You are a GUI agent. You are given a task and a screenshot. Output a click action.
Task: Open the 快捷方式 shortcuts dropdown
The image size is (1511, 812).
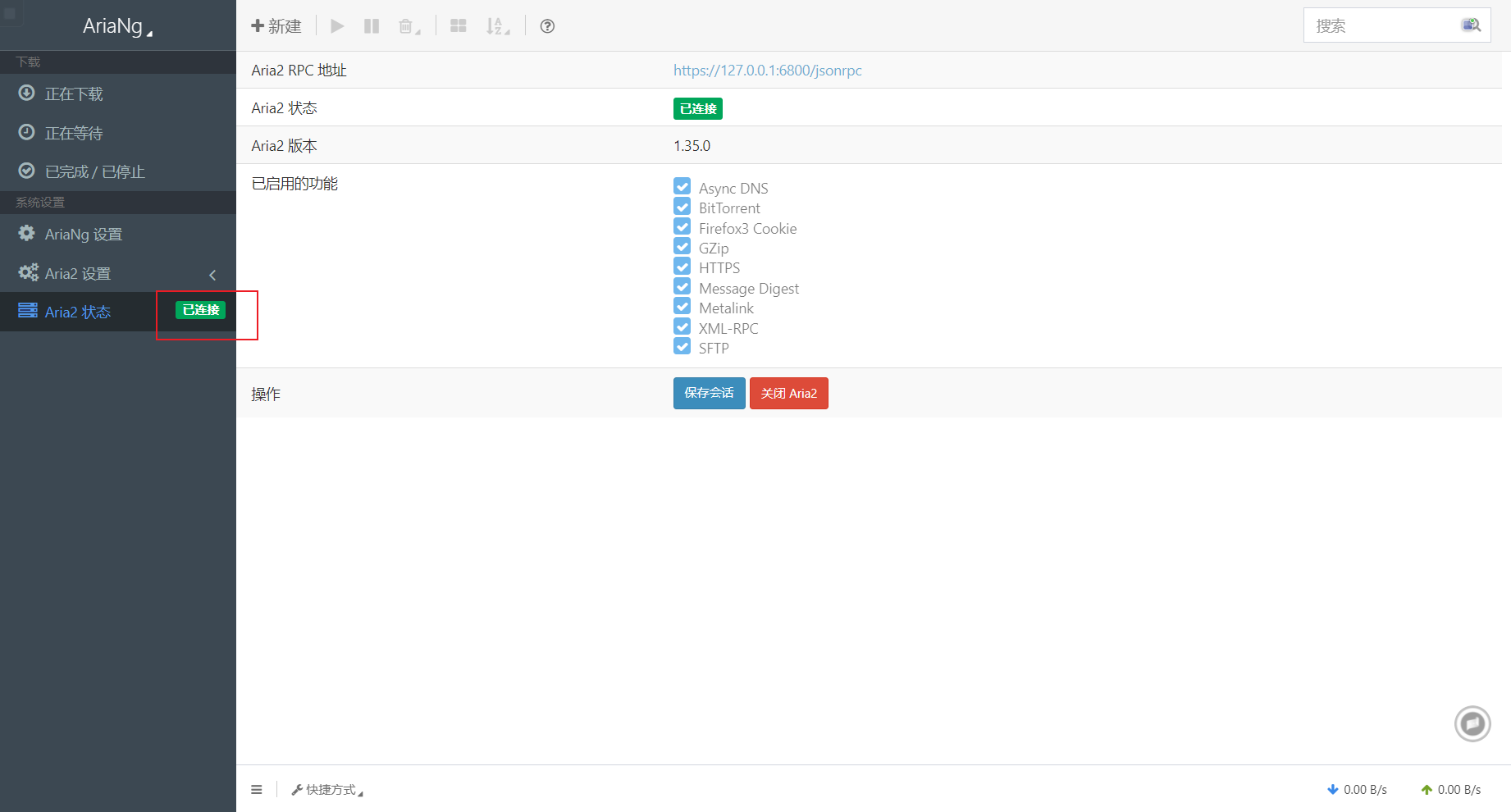tap(328, 790)
